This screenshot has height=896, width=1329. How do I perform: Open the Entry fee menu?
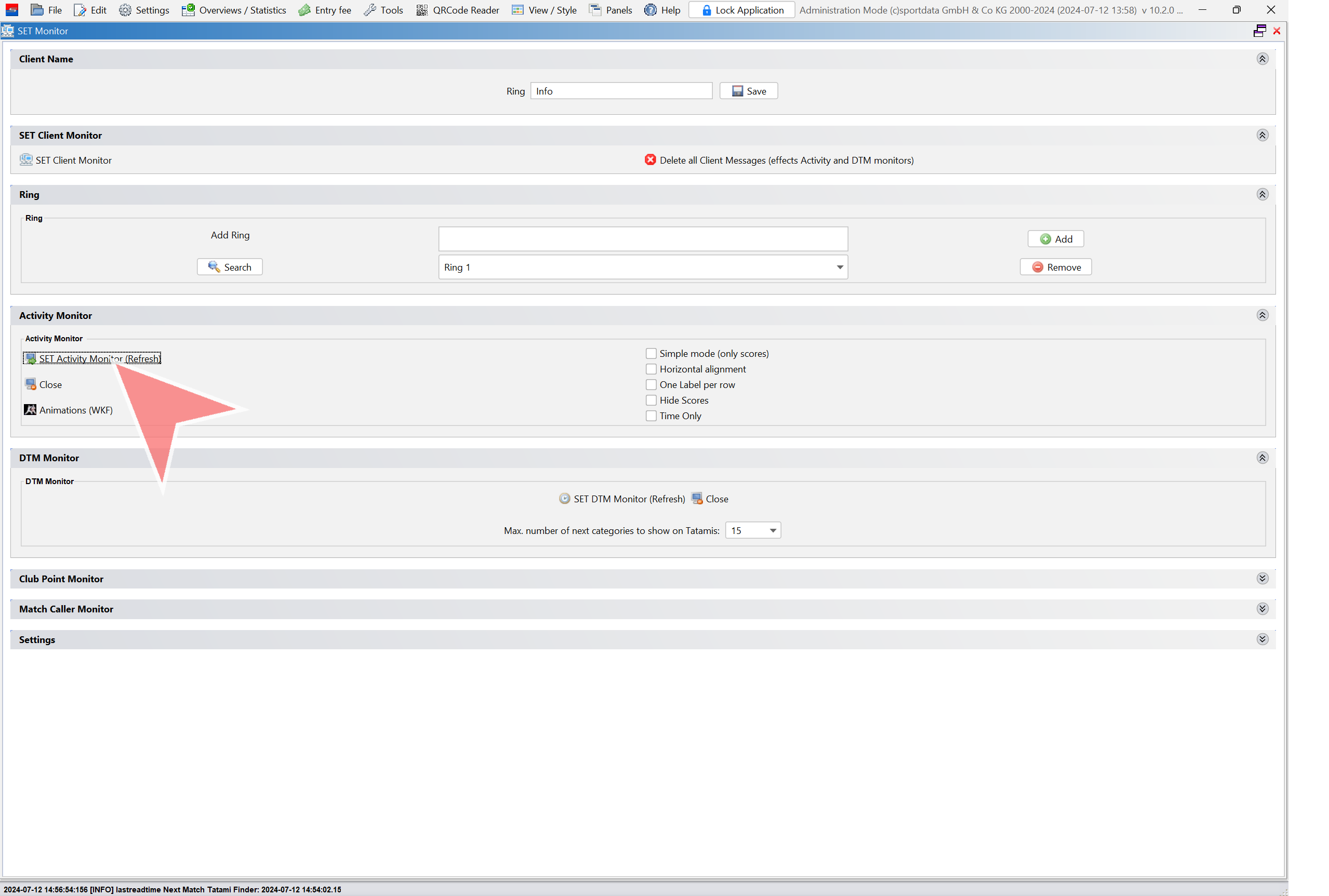(325, 10)
